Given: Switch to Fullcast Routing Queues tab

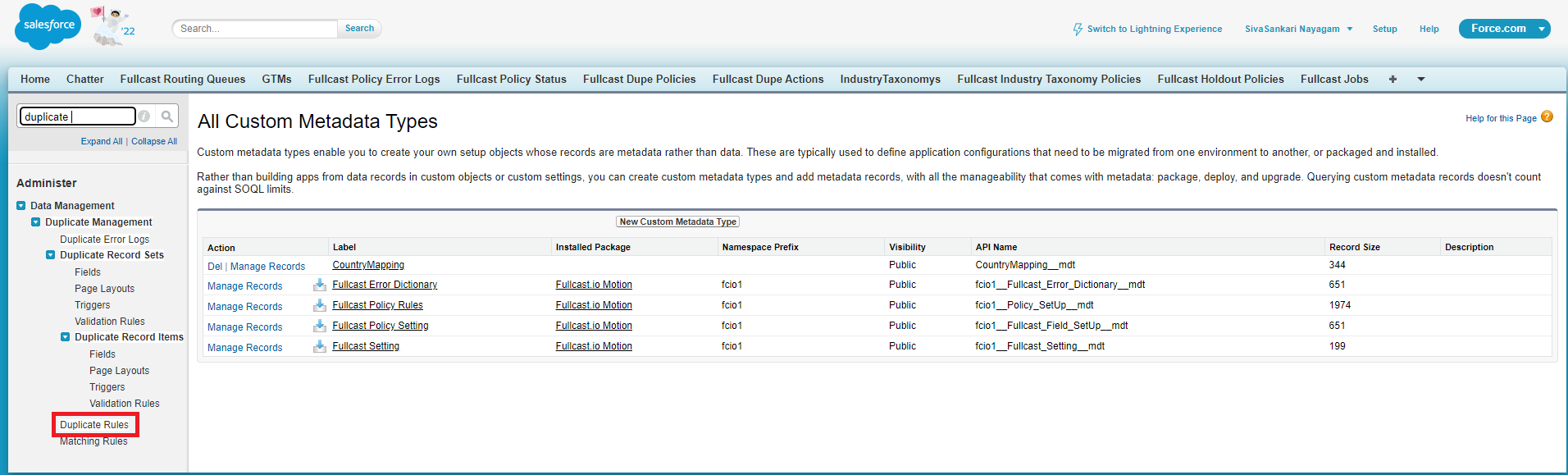Looking at the screenshot, I should coord(183,80).
